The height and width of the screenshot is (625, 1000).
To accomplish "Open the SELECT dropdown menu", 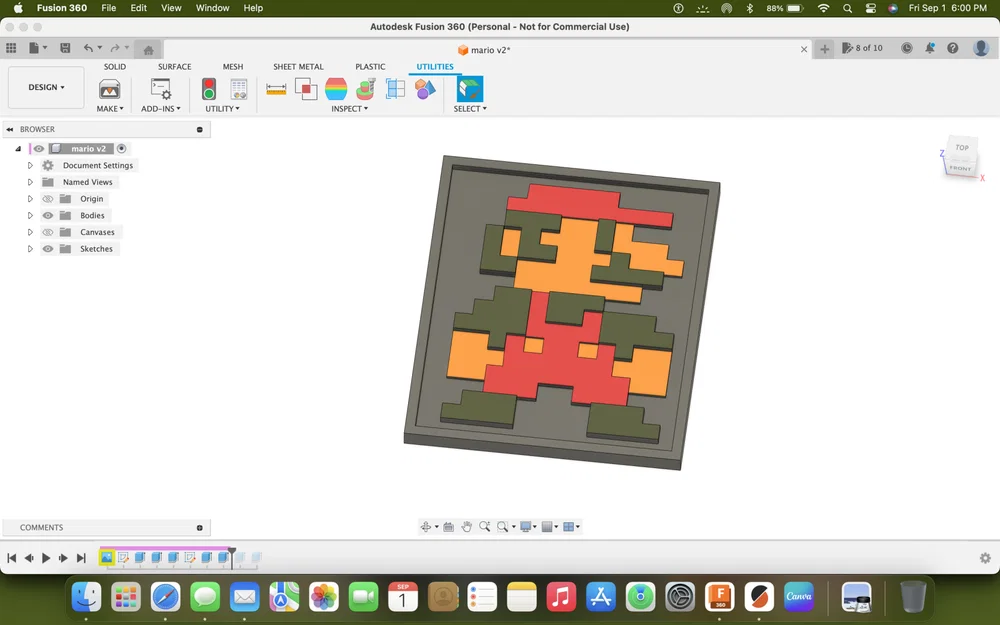I will (x=470, y=109).
